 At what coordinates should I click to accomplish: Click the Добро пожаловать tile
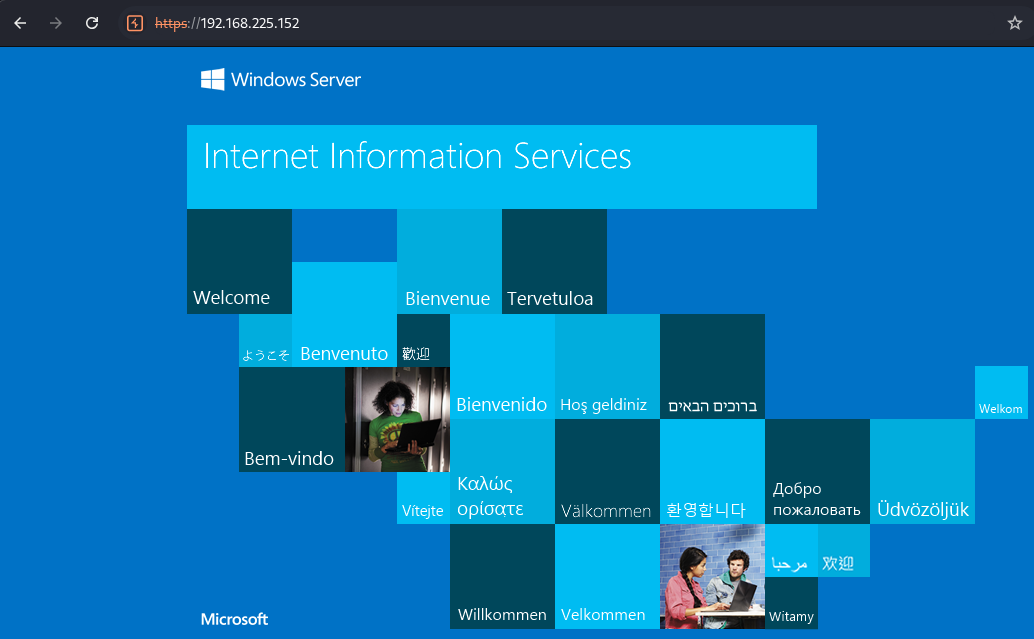pyautogui.click(x=817, y=472)
